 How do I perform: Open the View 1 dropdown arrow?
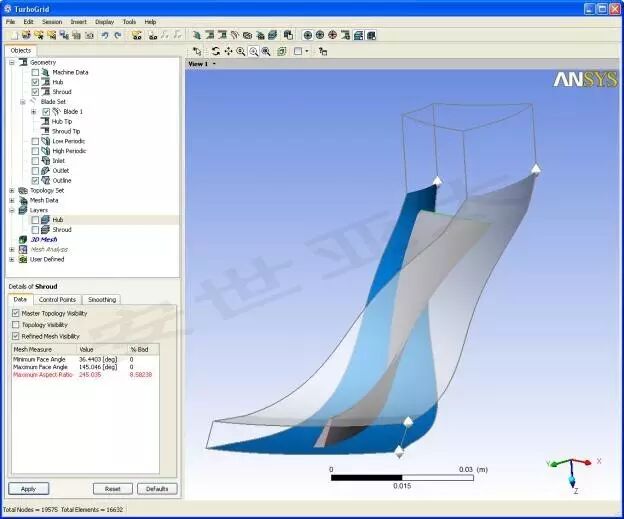point(214,64)
